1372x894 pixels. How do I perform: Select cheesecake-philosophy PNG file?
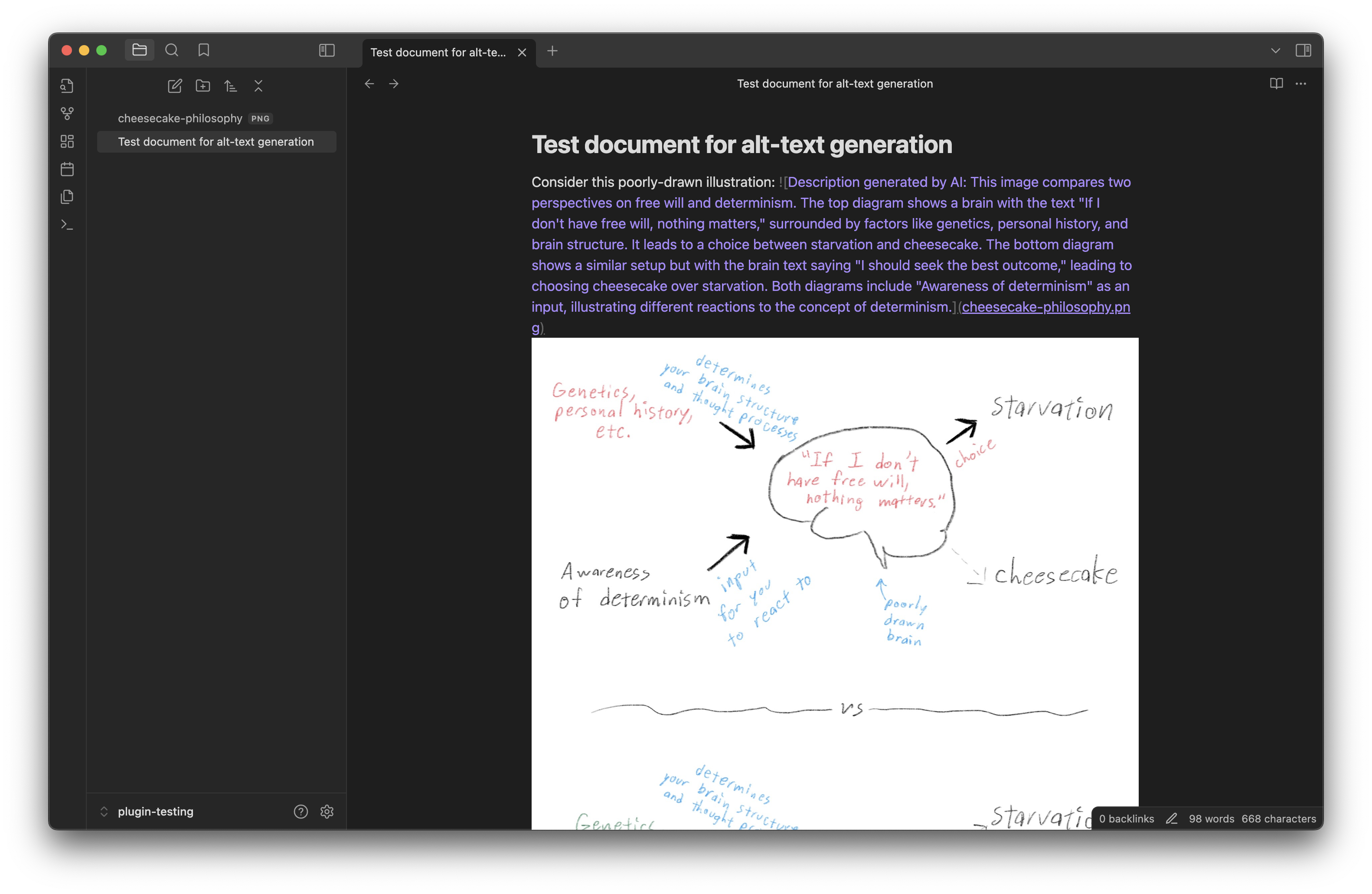pos(180,118)
